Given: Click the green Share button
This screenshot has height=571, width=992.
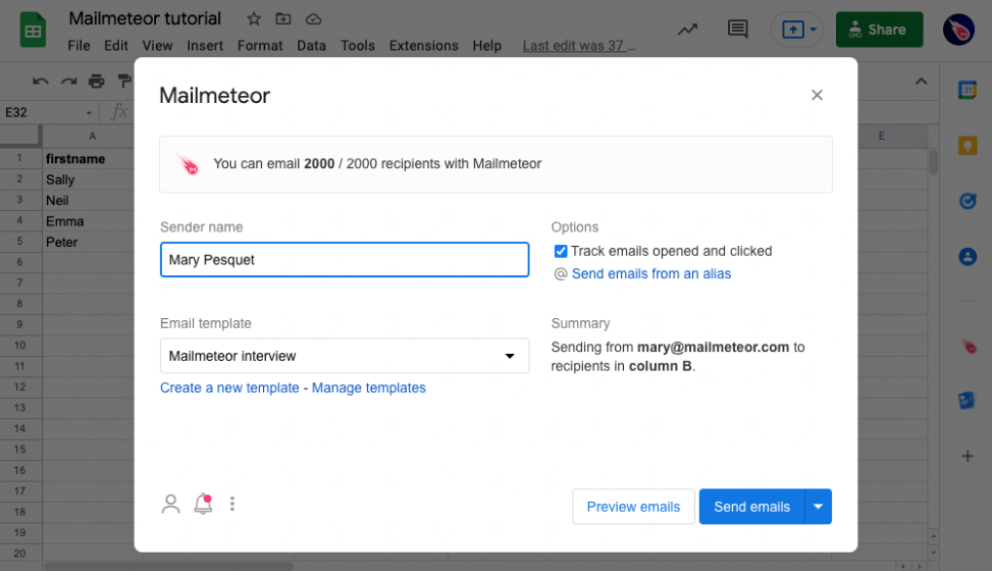Looking at the screenshot, I should [879, 29].
